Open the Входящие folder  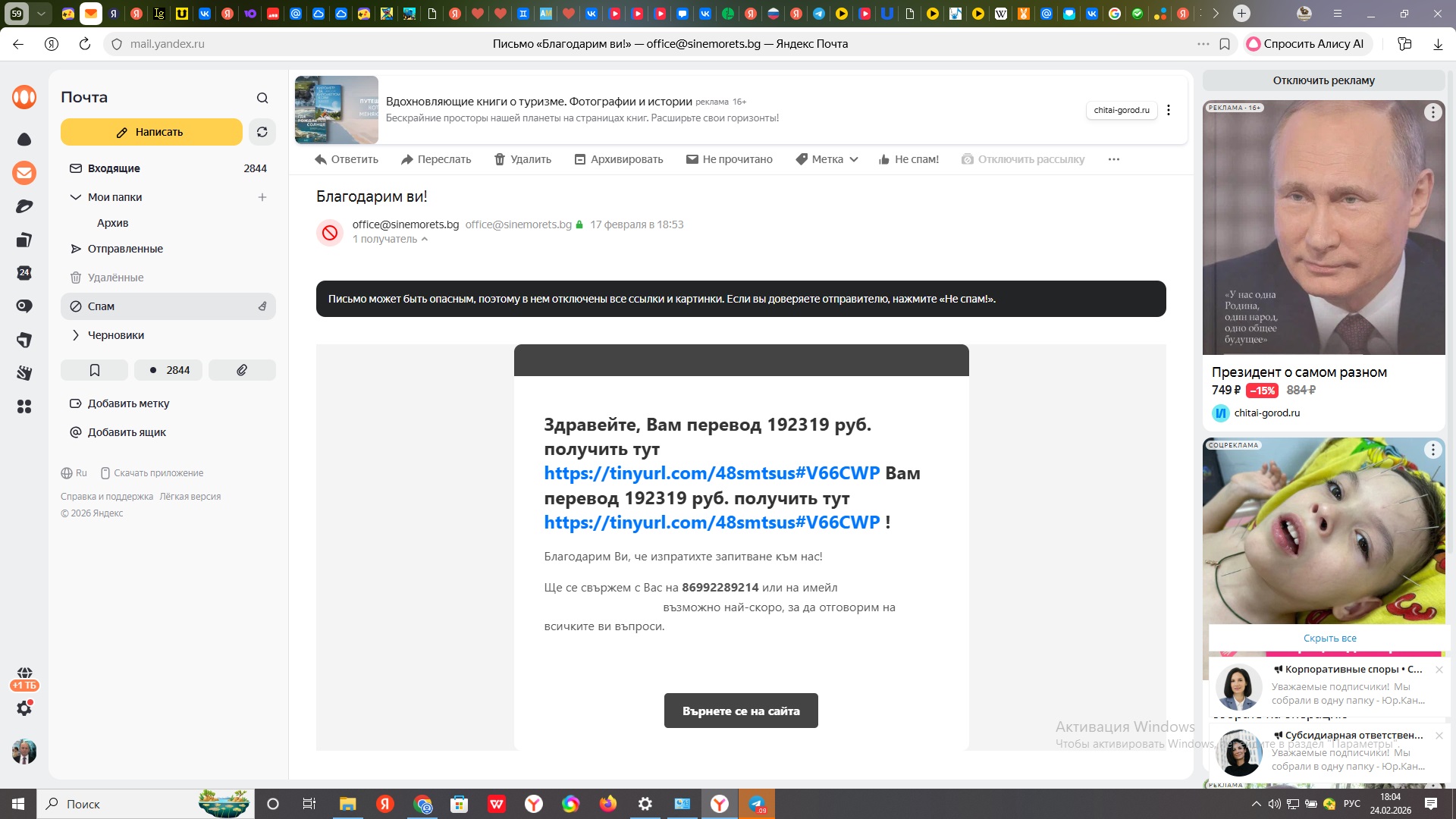pos(114,168)
